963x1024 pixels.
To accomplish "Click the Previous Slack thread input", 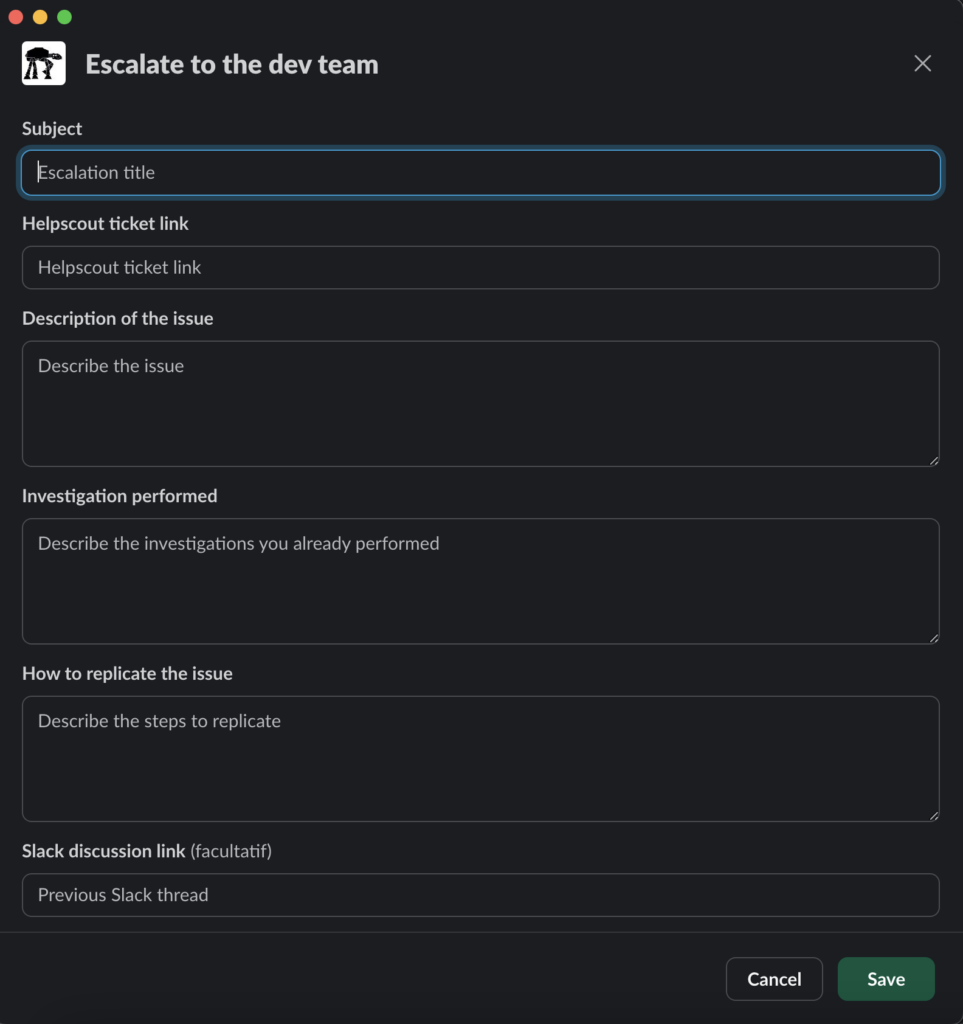I will [481, 895].
